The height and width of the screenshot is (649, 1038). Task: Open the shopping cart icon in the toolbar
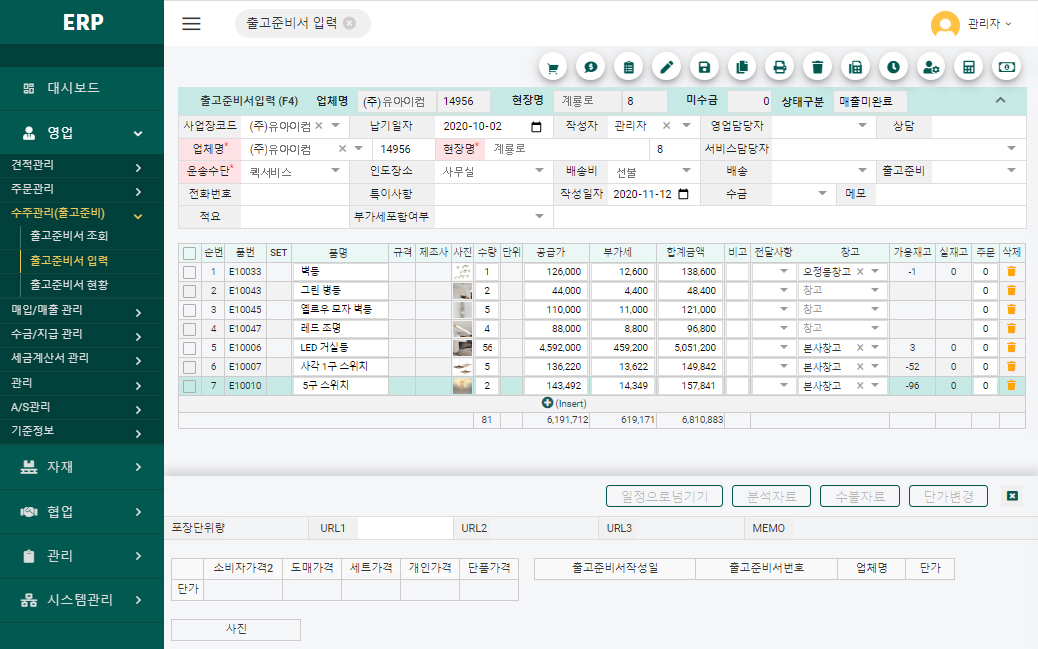tap(552, 66)
